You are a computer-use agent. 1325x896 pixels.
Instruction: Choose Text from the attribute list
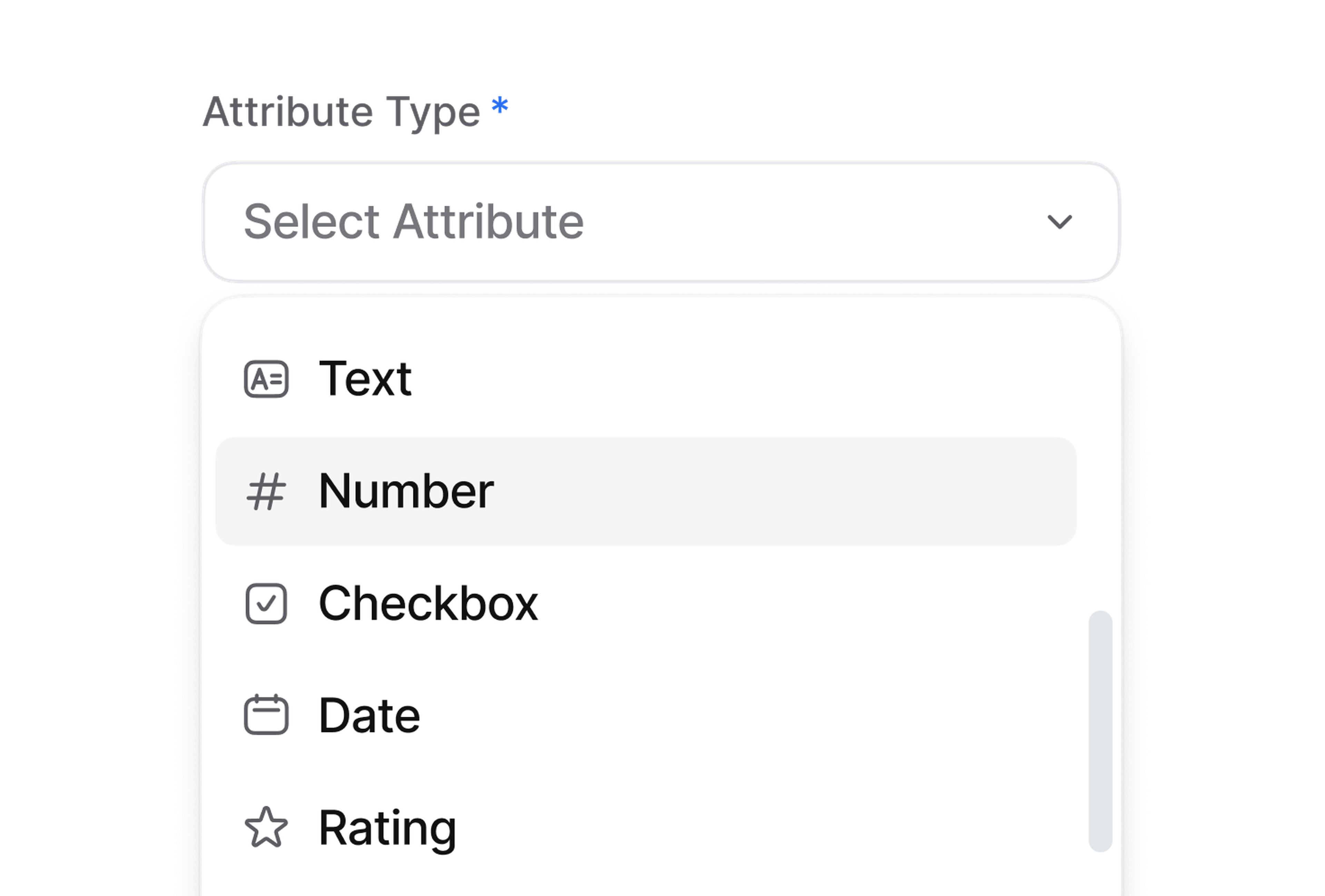click(365, 379)
